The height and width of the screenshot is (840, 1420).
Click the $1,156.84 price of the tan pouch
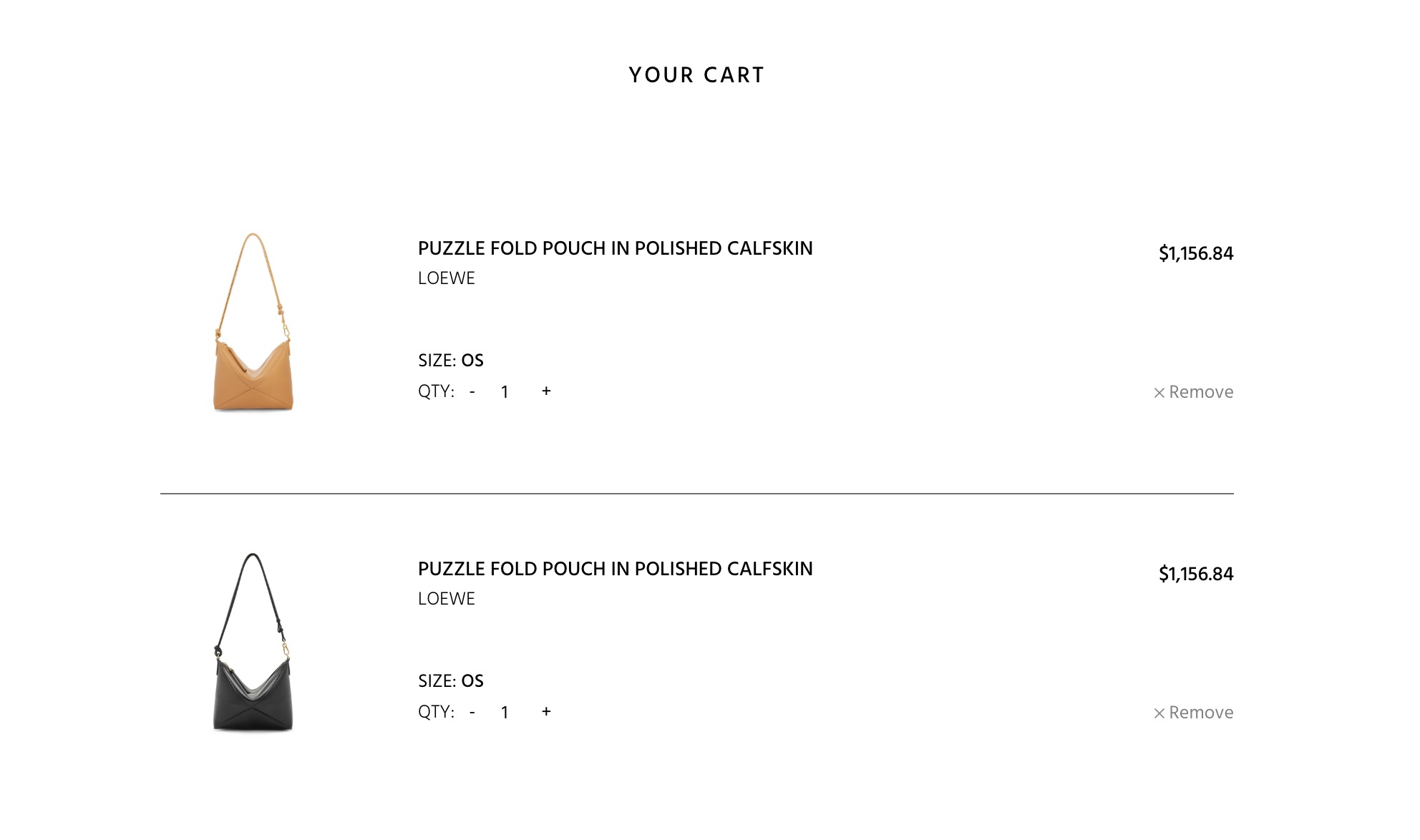point(1196,253)
